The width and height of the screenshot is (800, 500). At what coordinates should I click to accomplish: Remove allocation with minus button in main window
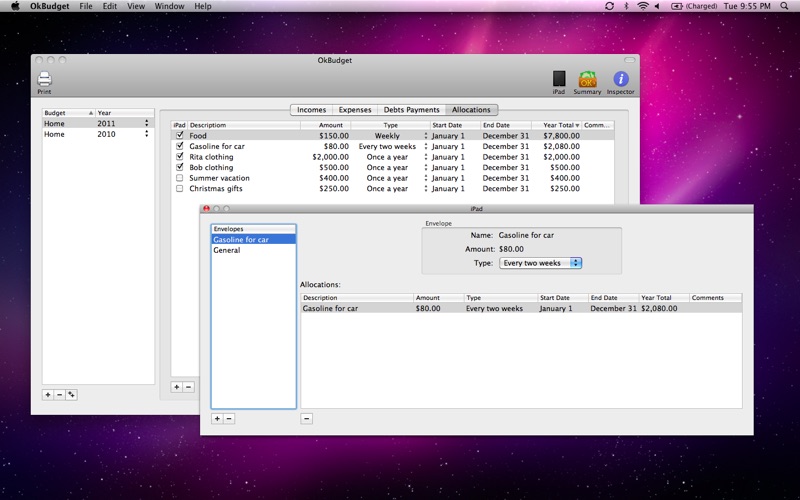click(188, 387)
